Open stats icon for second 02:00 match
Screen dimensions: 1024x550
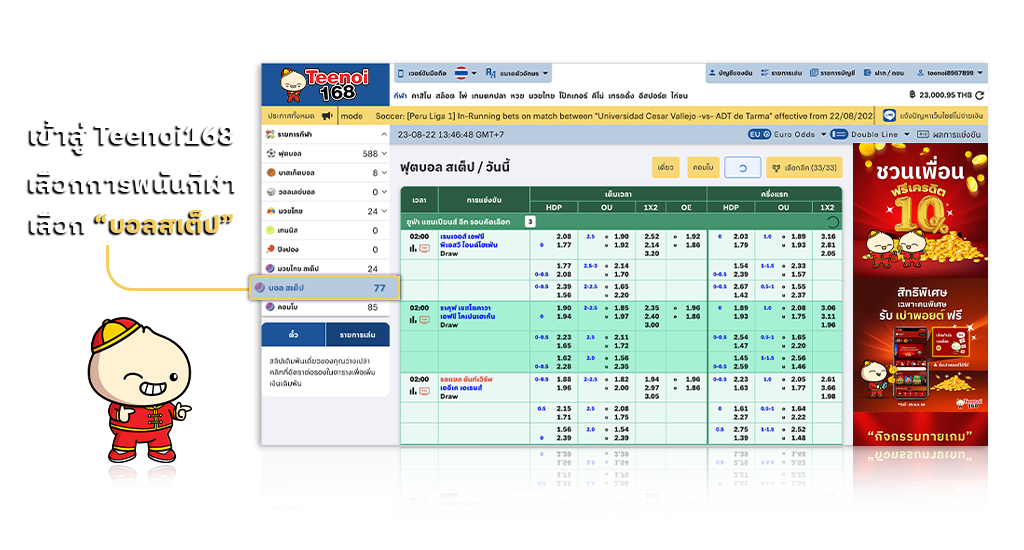[x=413, y=319]
